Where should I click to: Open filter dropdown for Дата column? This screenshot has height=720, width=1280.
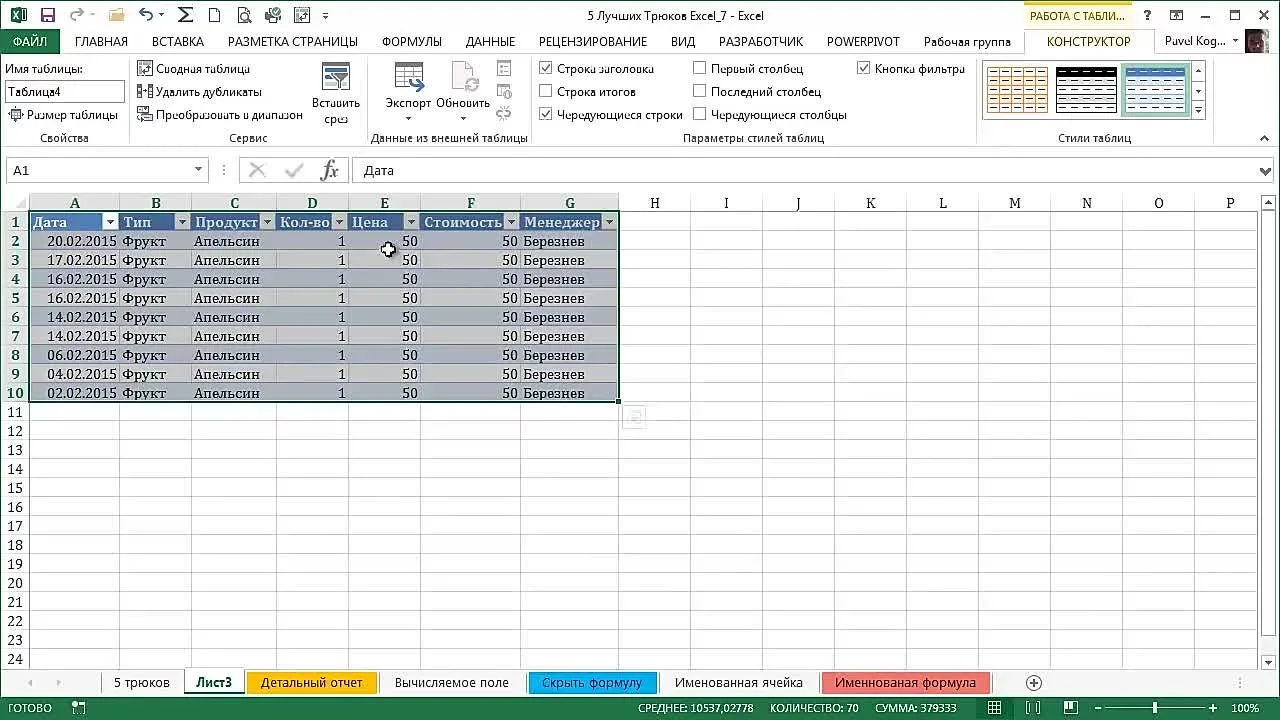(x=109, y=222)
